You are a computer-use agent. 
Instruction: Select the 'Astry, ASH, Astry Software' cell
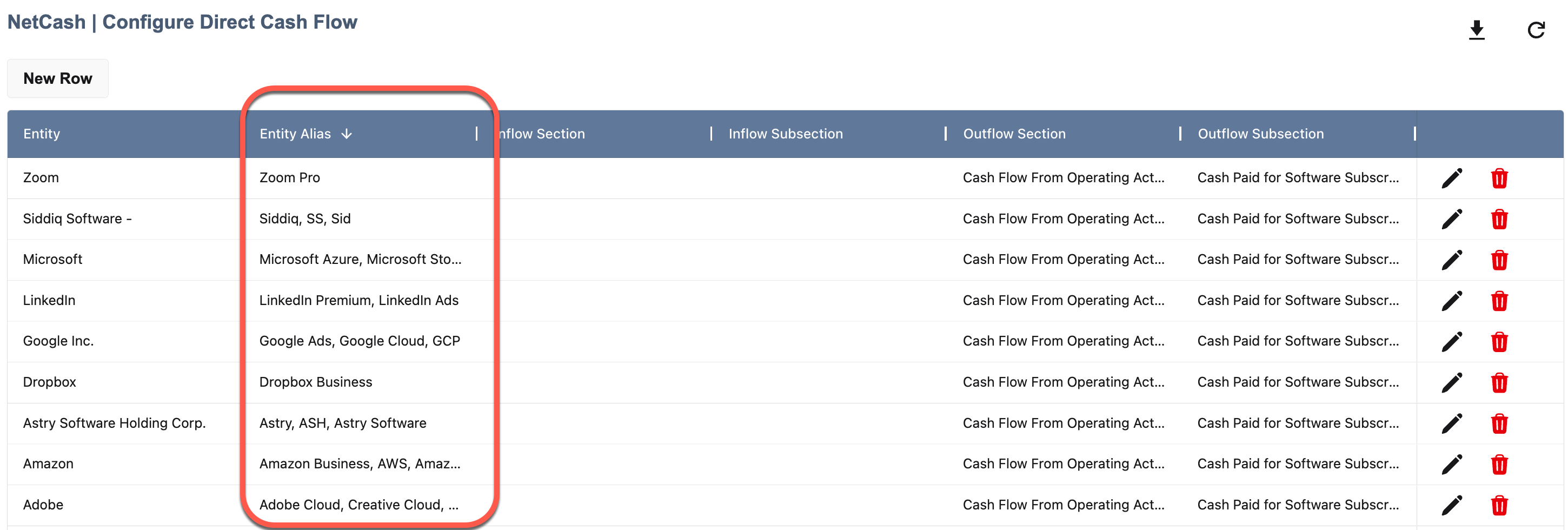click(361, 423)
